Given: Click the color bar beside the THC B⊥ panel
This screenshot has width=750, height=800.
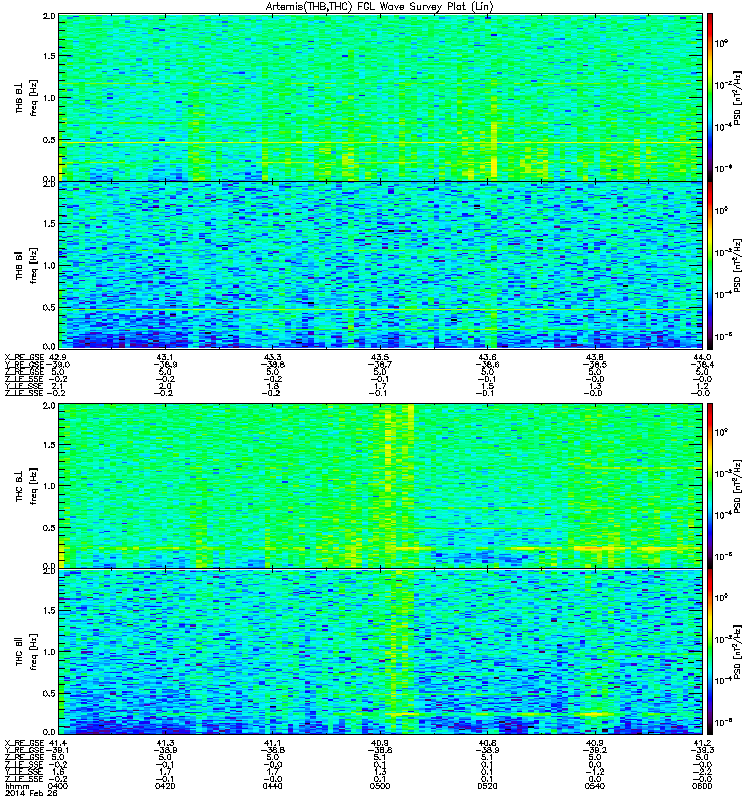Looking at the screenshot, I should [x=709, y=485].
